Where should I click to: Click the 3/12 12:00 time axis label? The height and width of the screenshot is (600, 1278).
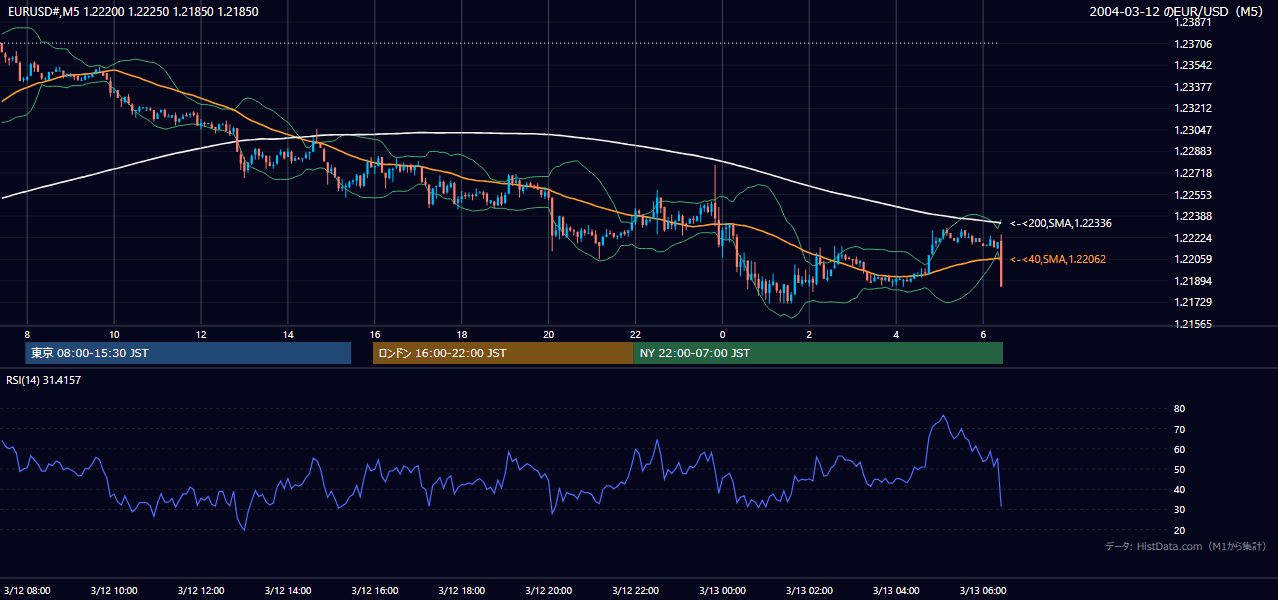tap(201, 590)
